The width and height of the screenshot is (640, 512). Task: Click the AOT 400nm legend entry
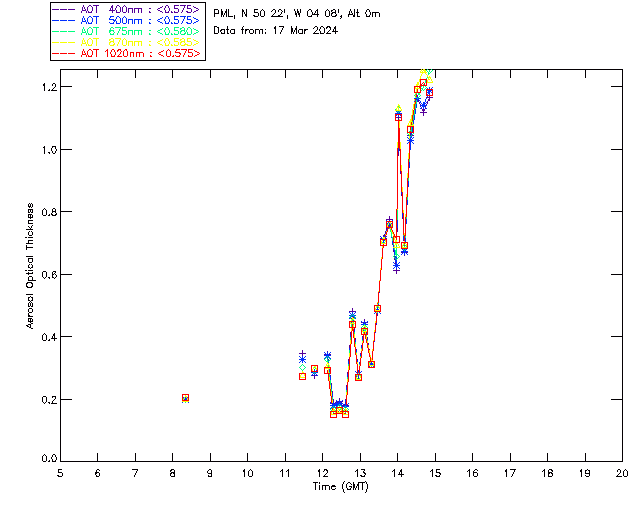126,9
